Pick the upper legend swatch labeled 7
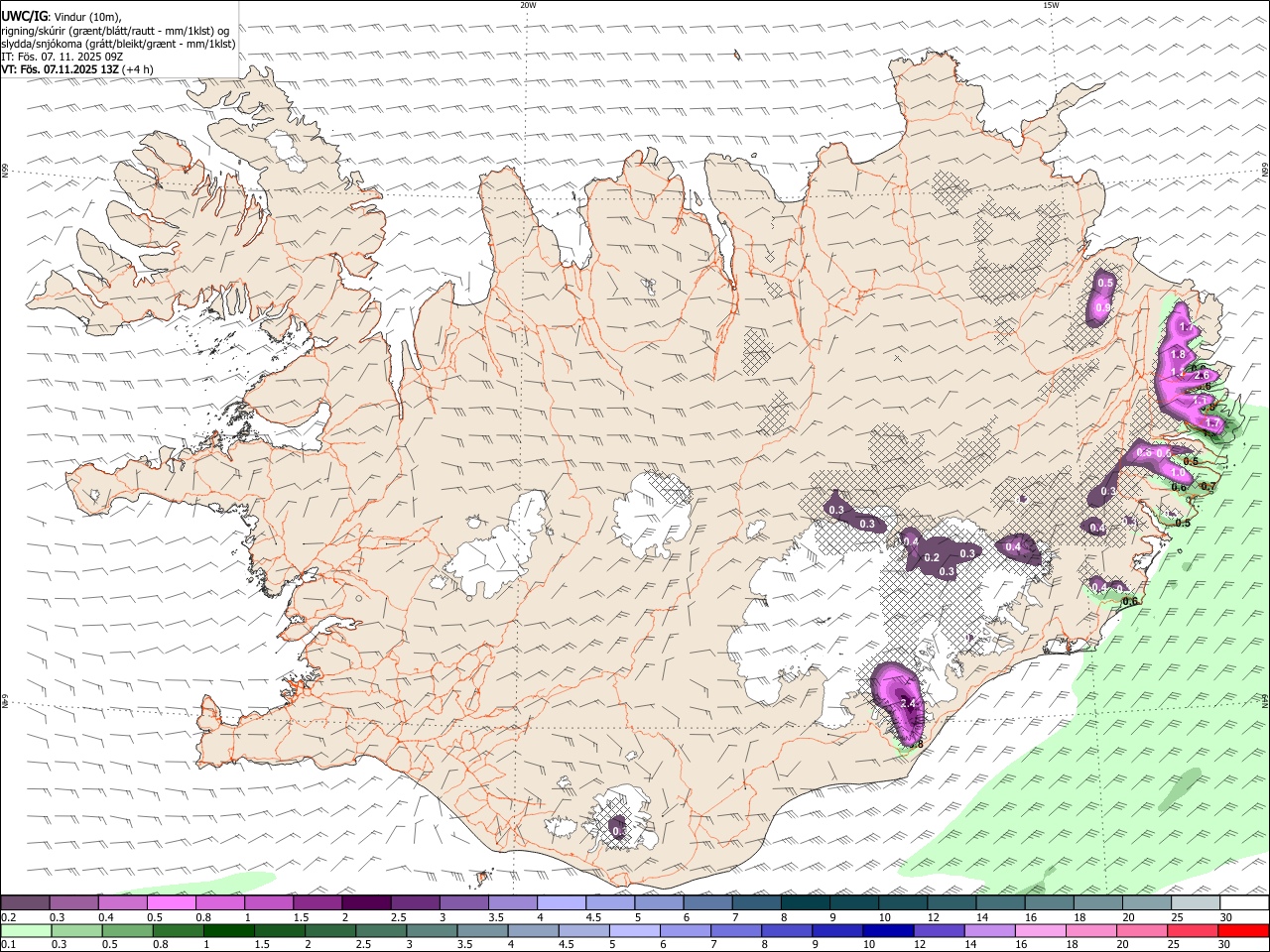 click(x=756, y=902)
